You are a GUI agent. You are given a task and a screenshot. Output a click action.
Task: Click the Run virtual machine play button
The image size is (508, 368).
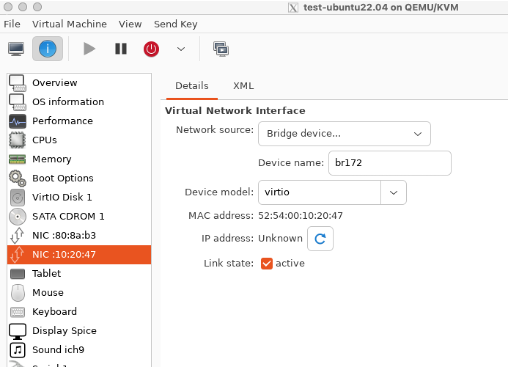(x=89, y=49)
